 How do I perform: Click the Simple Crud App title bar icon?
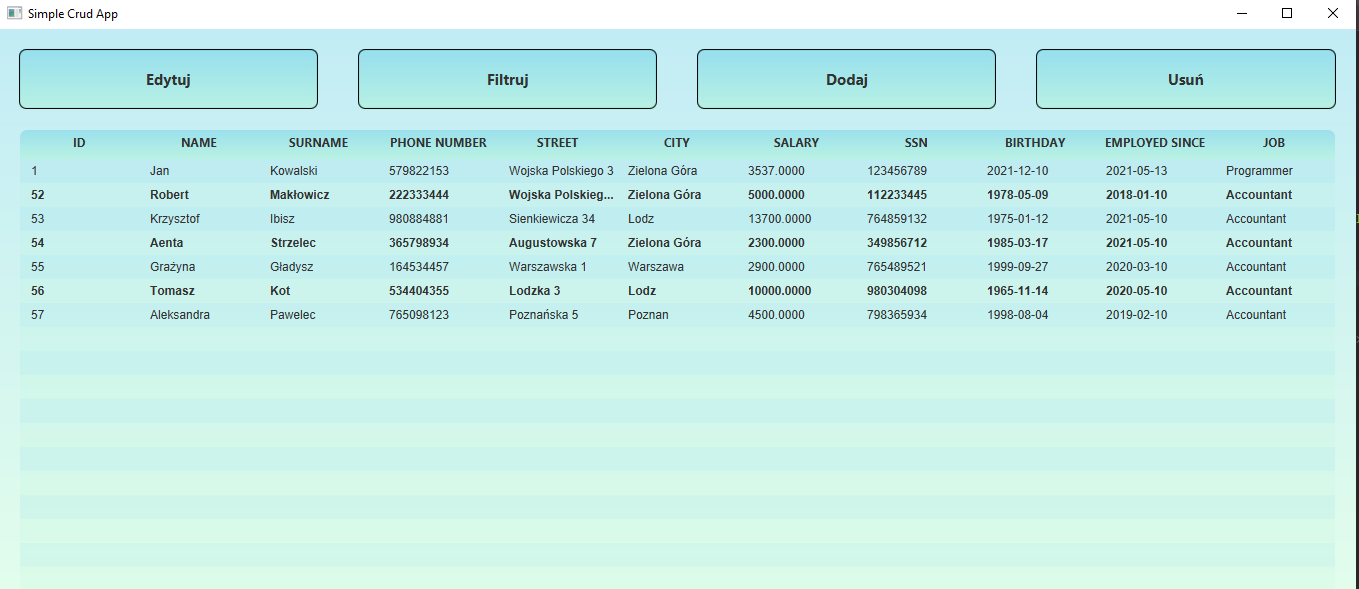tap(13, 13)
